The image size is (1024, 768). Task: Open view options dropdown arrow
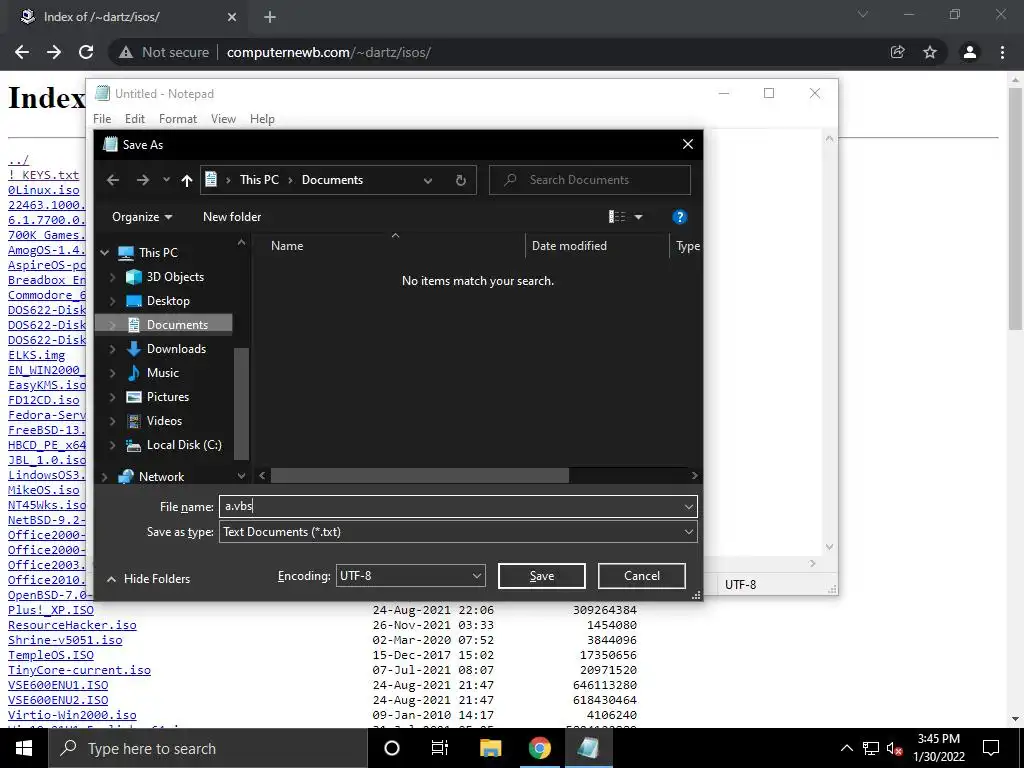click(x=639, y=217)
